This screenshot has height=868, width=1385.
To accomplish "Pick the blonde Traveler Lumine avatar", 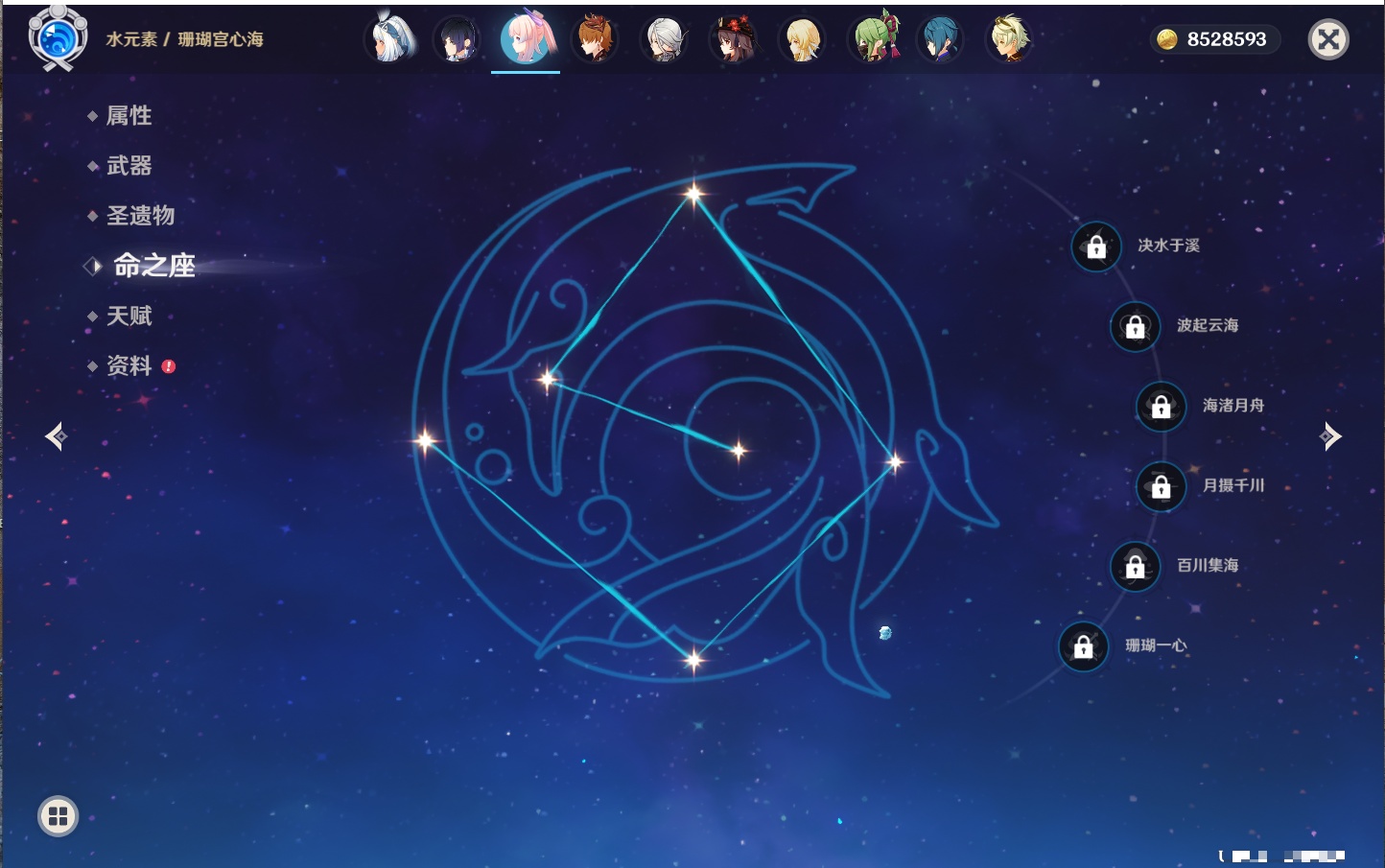I will point(802,39).
